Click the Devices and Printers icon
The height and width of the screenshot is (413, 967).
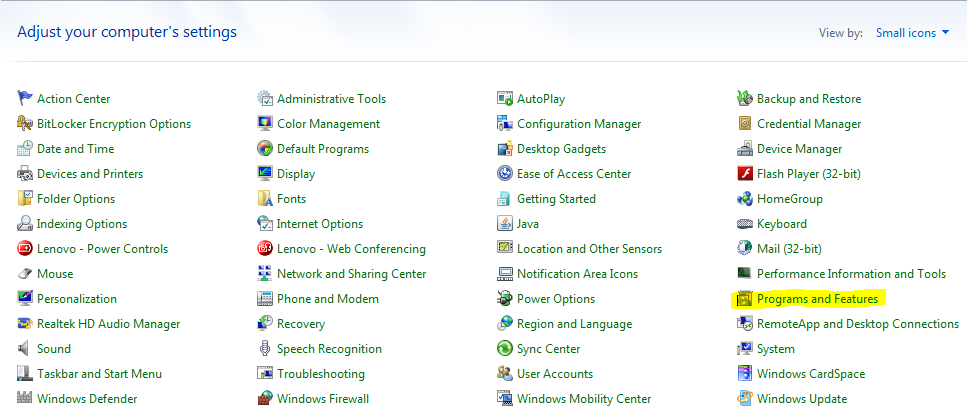tap(25, 174)
